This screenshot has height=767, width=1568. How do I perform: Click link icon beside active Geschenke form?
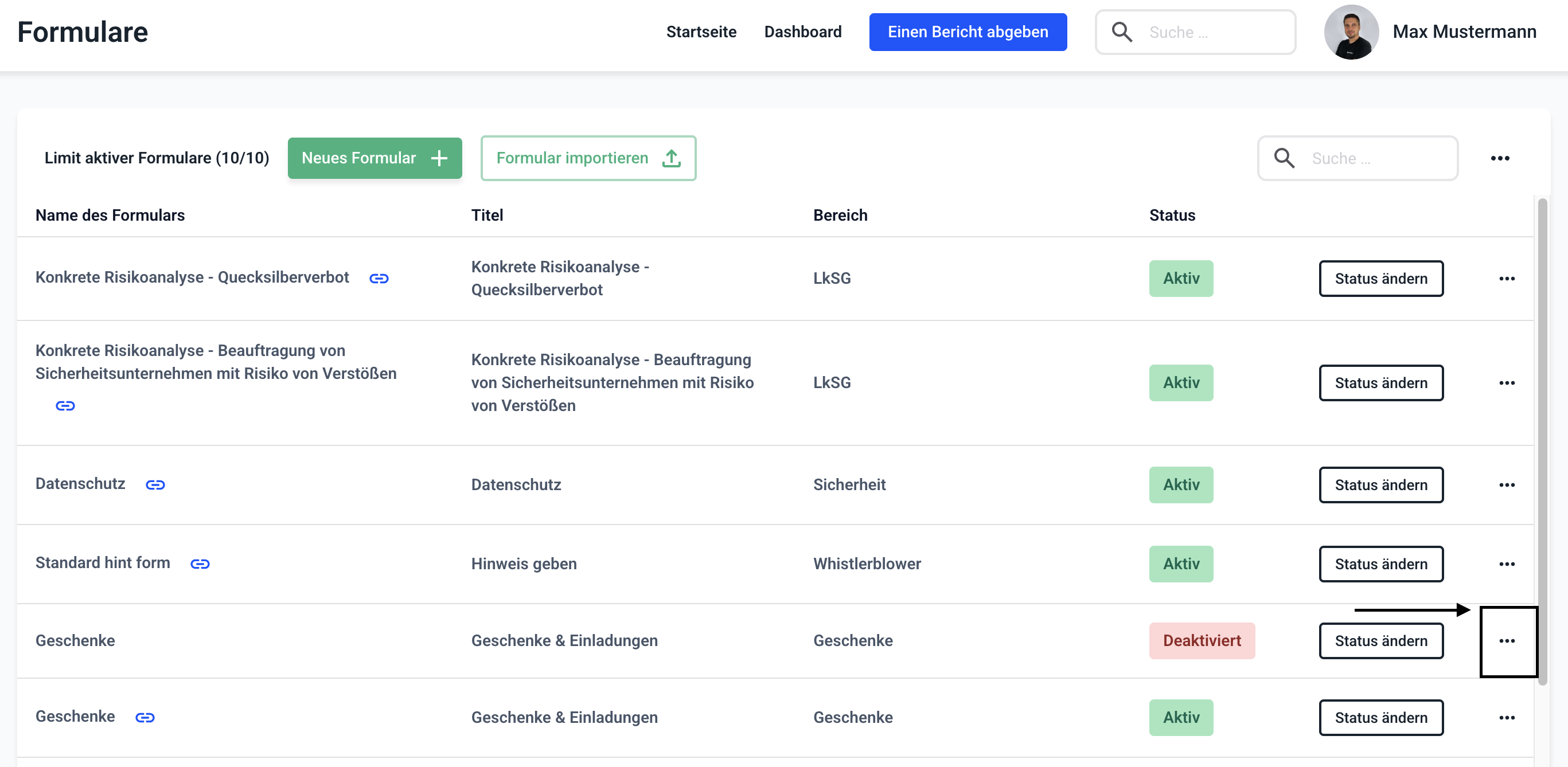pyautogui.click(x=145, y=718)
